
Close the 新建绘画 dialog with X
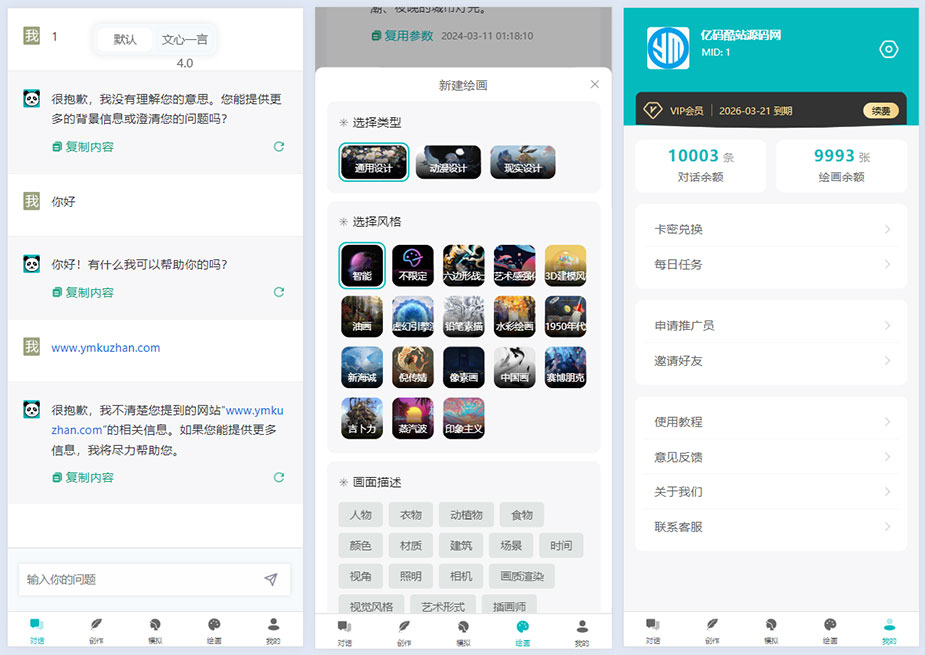tap(595, 85)
